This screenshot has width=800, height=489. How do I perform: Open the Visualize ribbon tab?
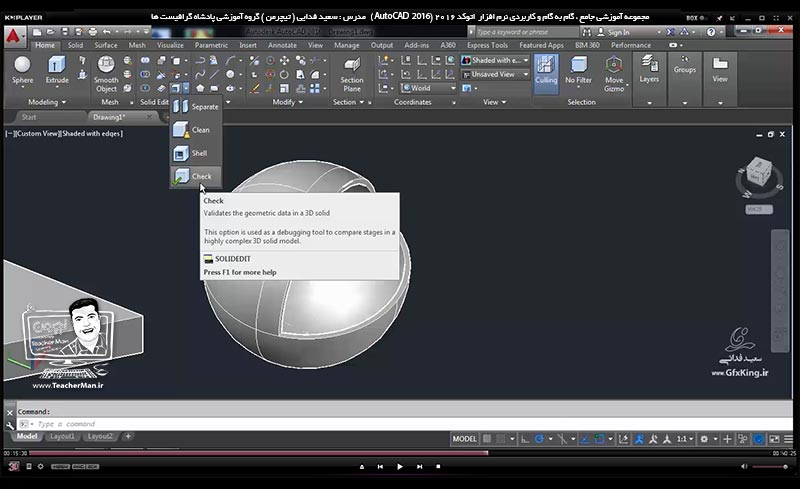click(x=170, y=45)
